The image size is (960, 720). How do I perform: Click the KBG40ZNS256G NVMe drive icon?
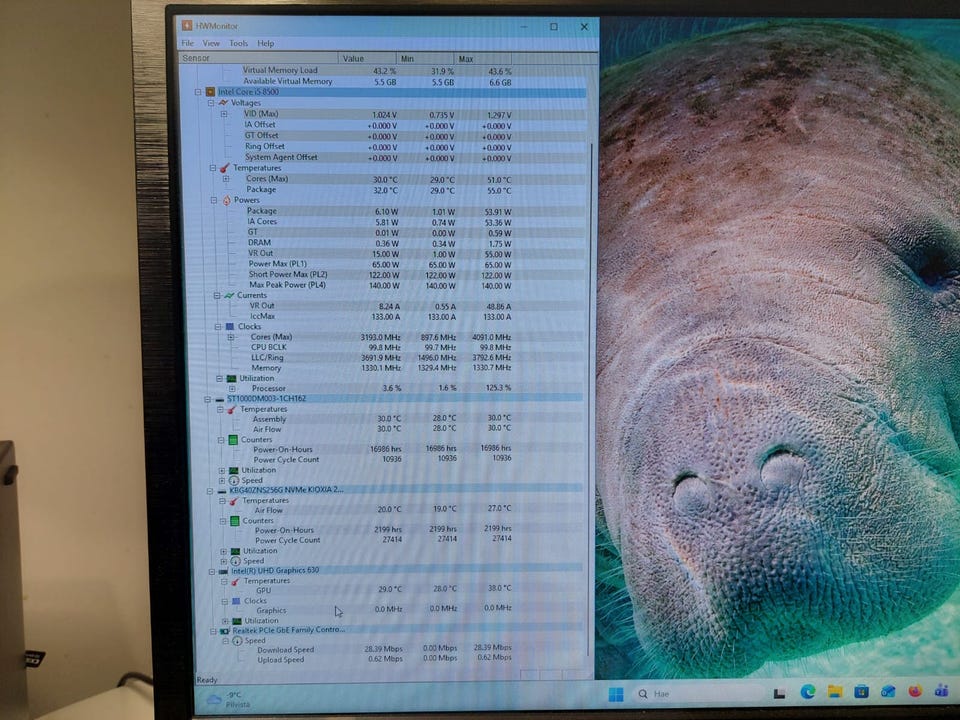coord(222,490)
